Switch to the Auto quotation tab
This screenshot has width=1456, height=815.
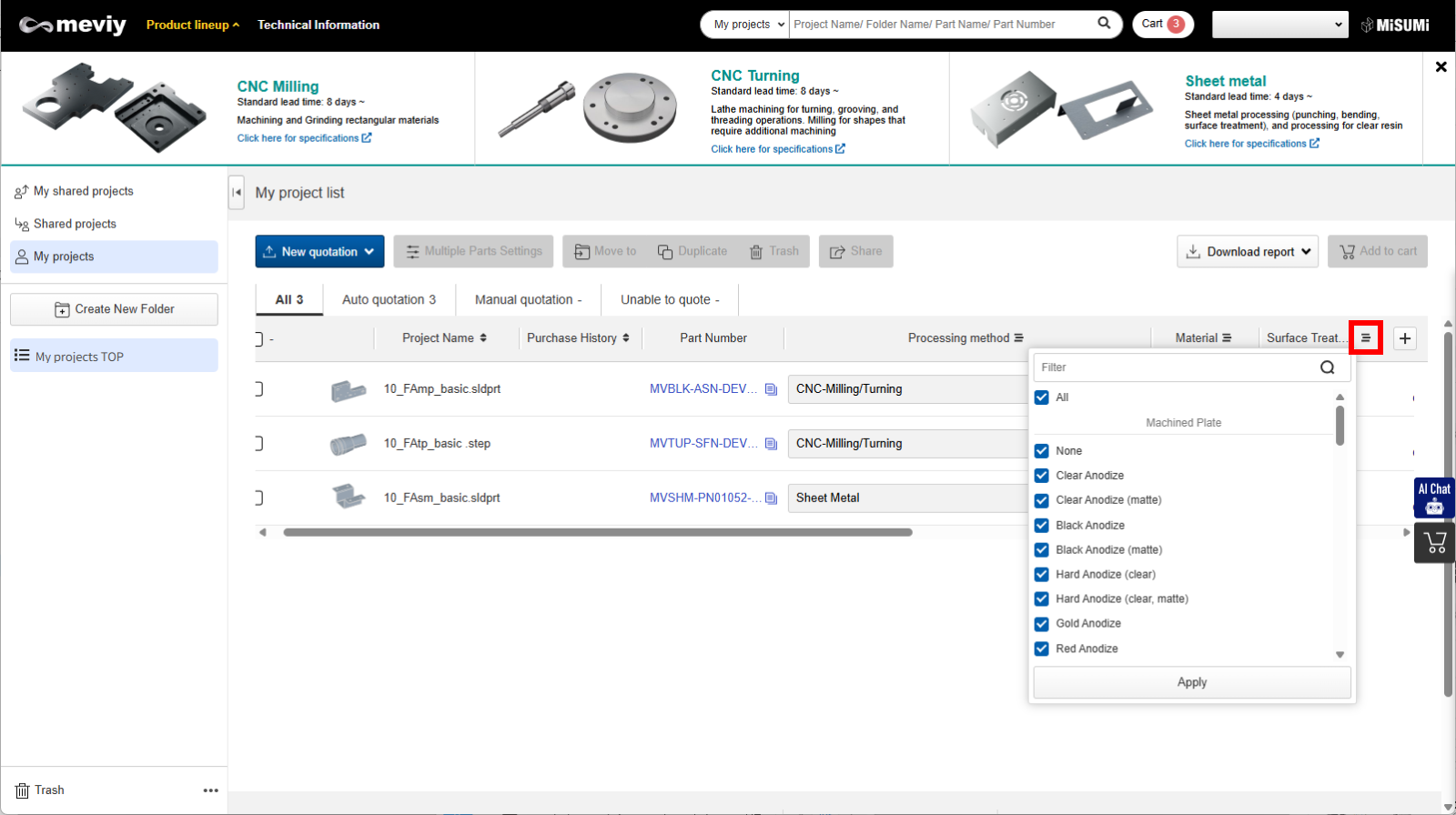pyautogui.click(x=389, y=299)
